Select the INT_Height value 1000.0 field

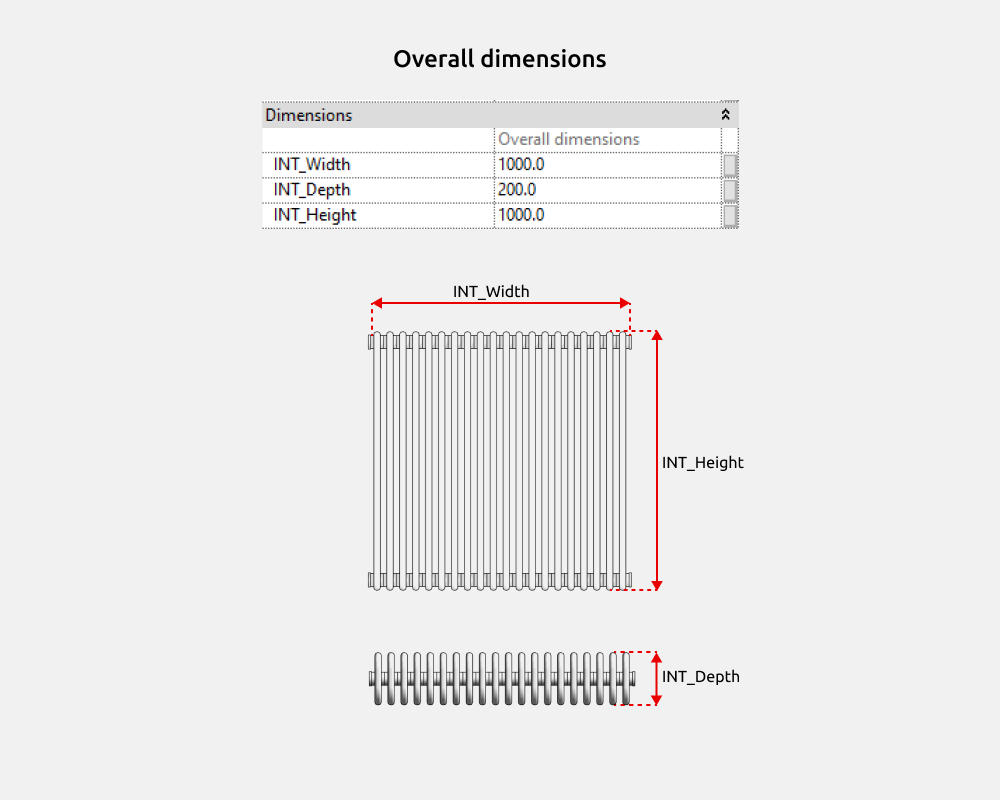coord(607,215)
